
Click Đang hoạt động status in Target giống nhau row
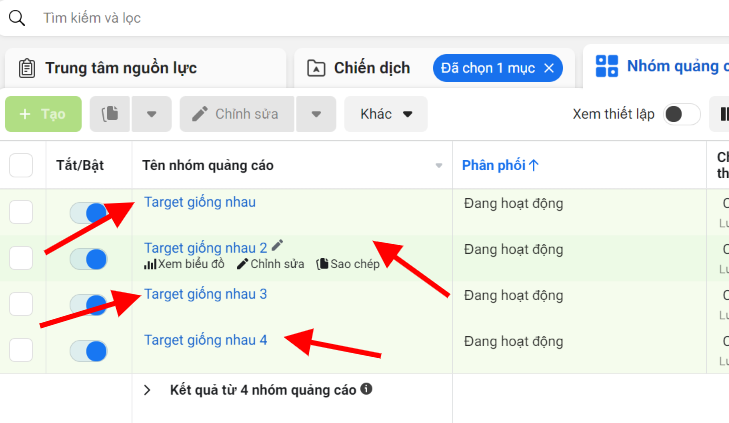point(513,204)
